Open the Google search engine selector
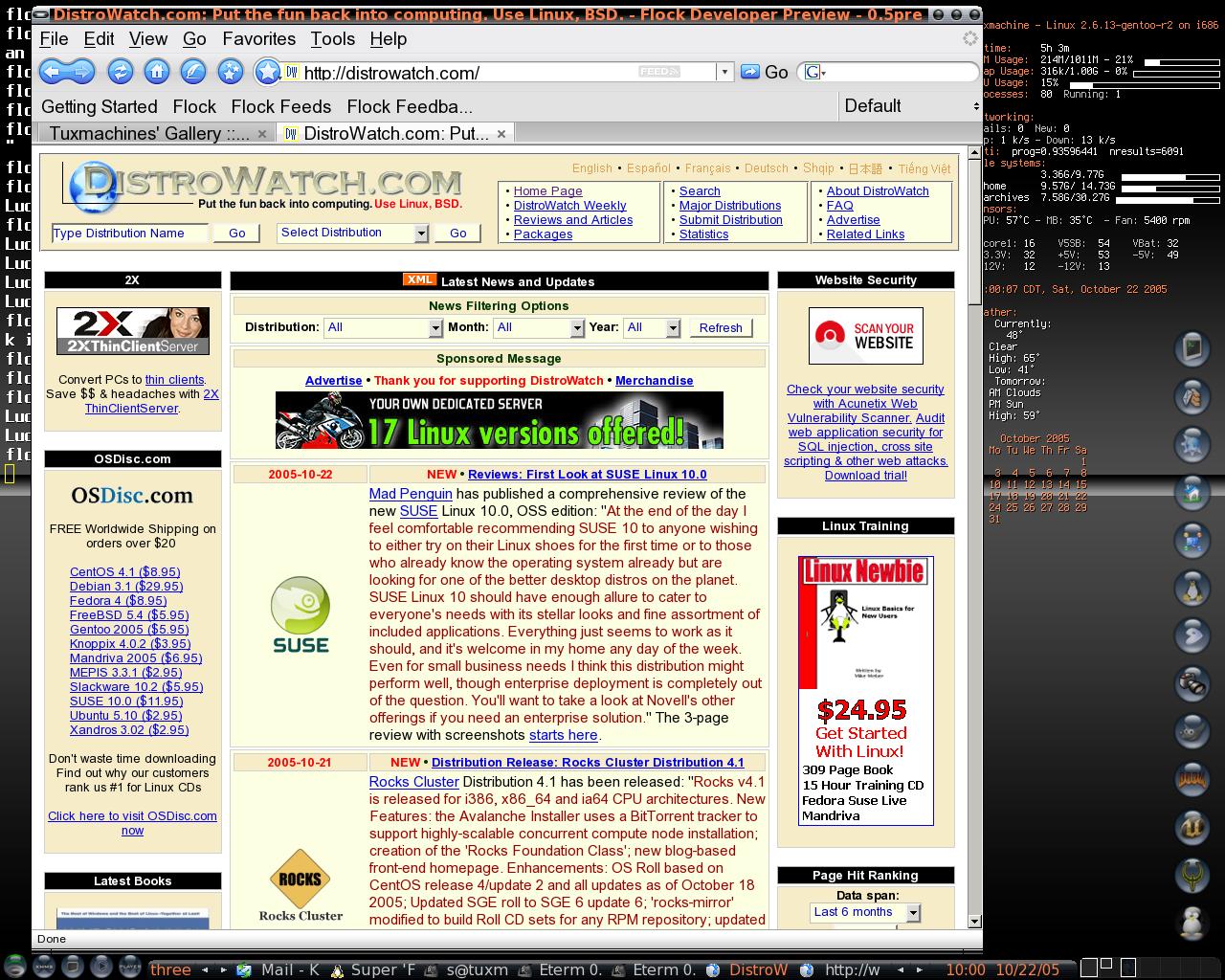Image resolution: width=1225 pixels, height=980 pixels. (x=815, y=72)
